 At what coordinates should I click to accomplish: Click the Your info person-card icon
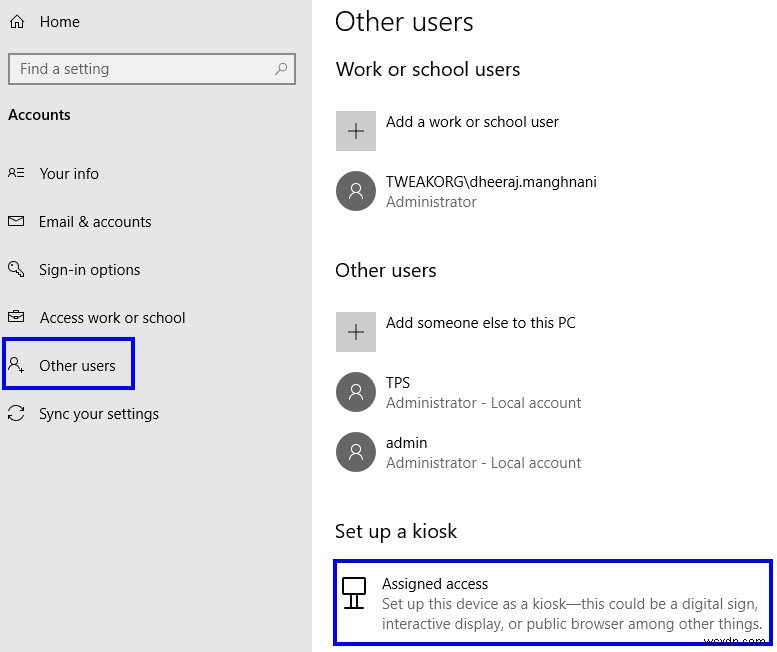[16, 173]
